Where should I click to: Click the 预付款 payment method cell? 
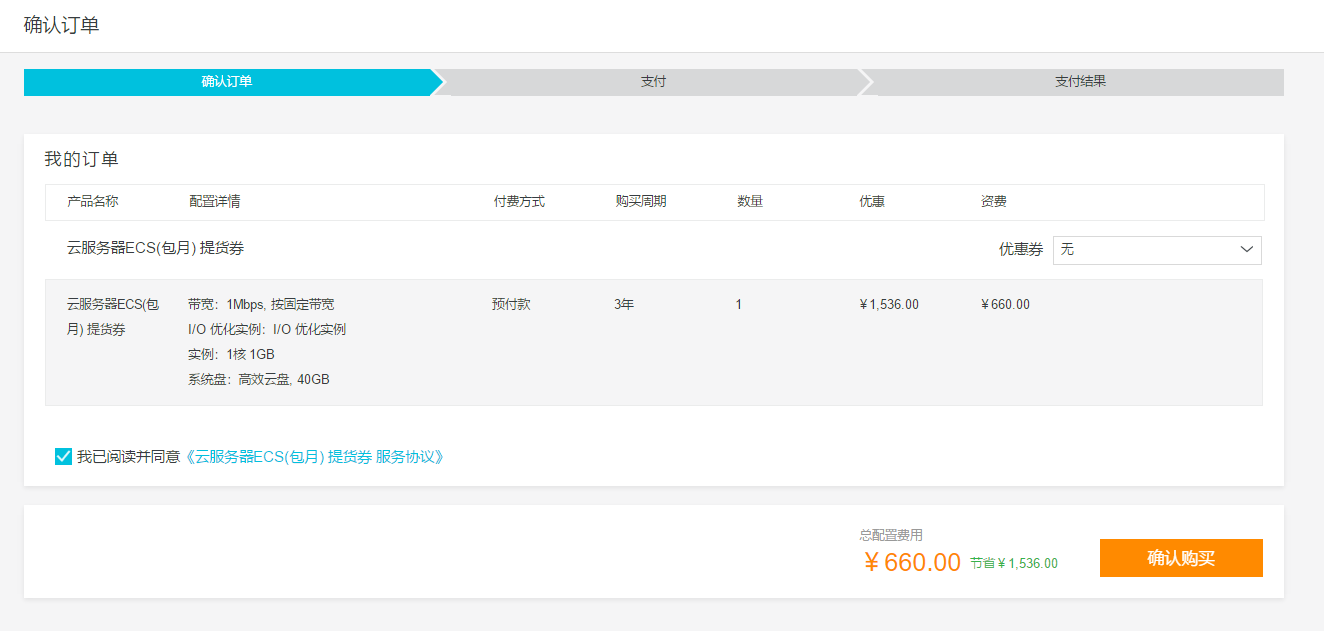pos(511,305)
